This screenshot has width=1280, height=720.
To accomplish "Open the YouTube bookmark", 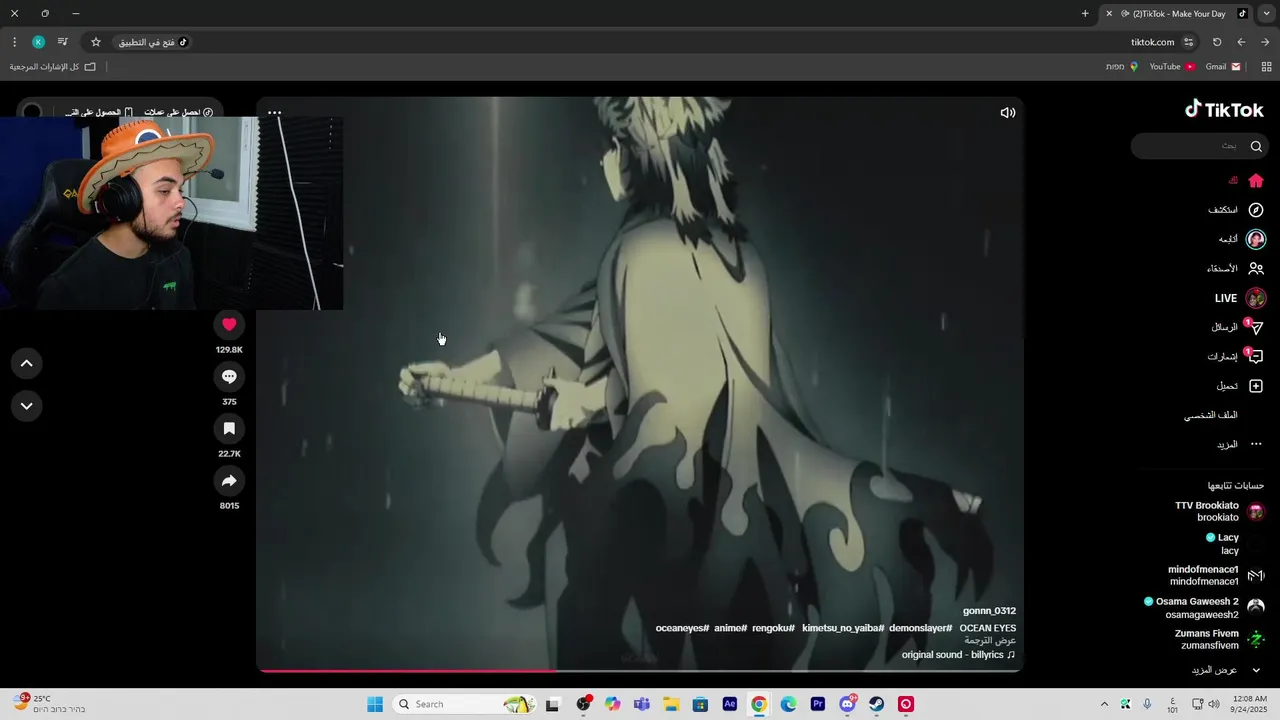I will pyautogui.click(x=1172, y=67).
